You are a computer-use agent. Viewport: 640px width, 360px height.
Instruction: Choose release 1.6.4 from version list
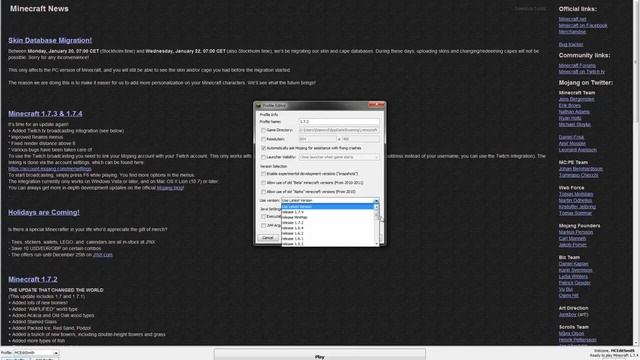click(x=328, y=228)
